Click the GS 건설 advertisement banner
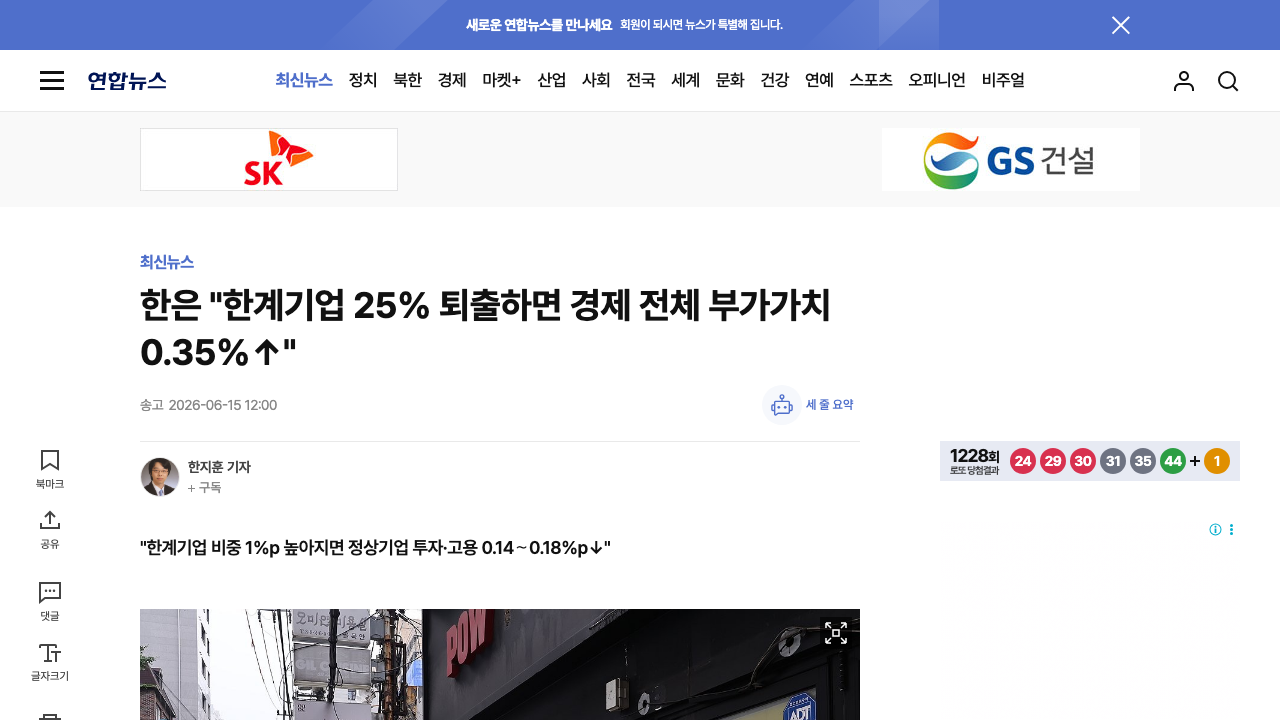The image size is (1280, 720). pos(1010,159)
